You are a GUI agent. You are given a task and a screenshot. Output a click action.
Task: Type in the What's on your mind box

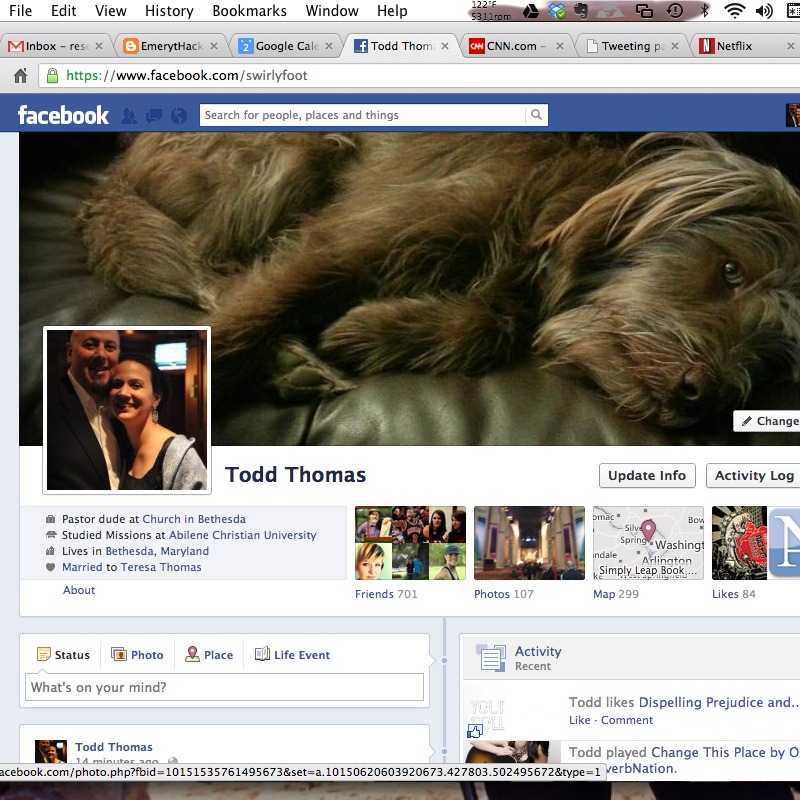coord(224,687)
